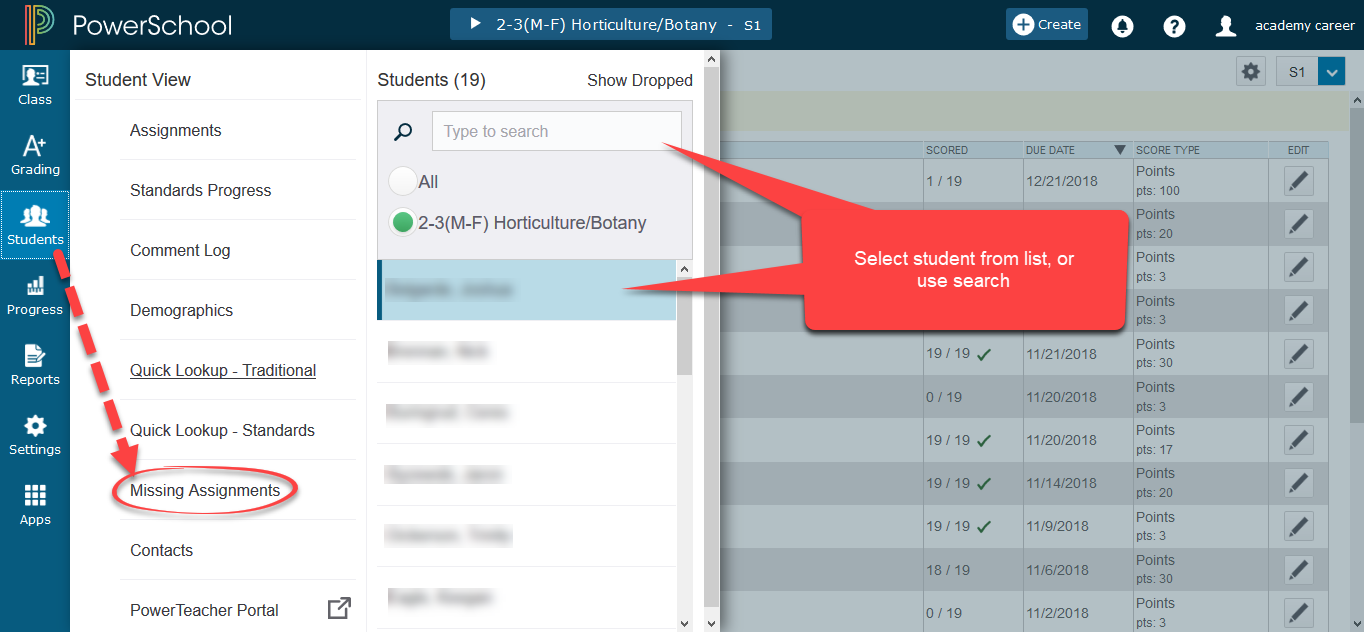1364x632 pixels.
Task: Click the Student View heading
Action: [x=138, y=80]
